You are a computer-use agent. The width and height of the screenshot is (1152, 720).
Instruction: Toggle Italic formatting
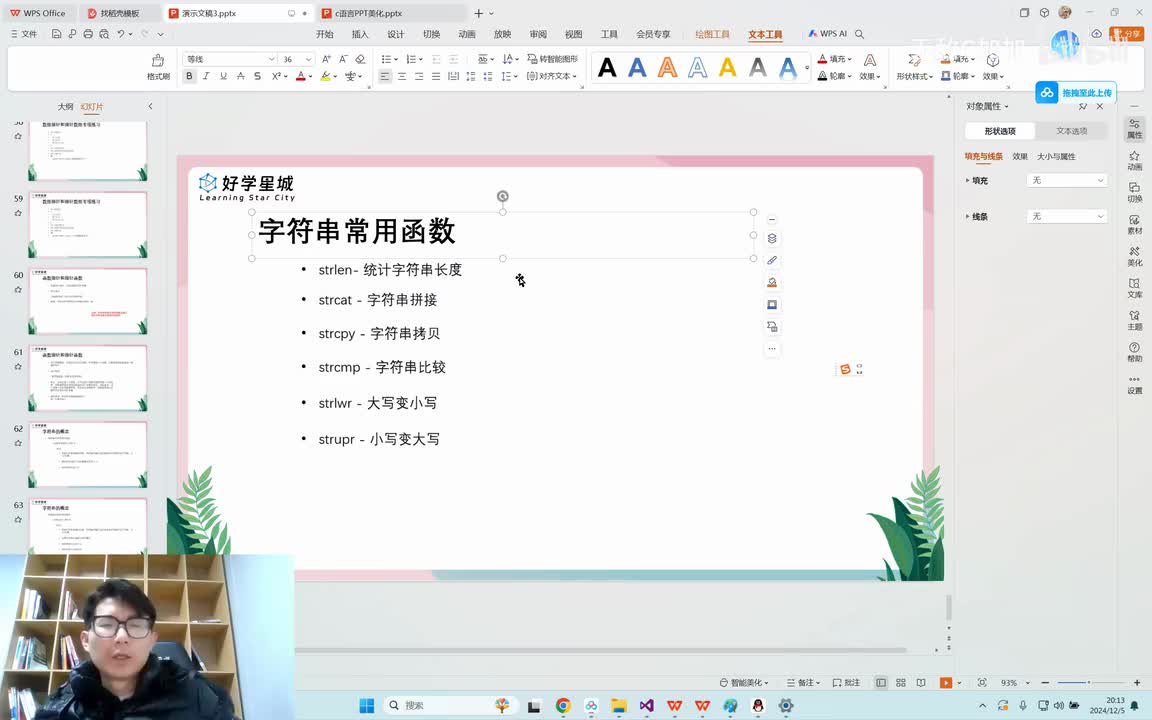tap(206, 76)
